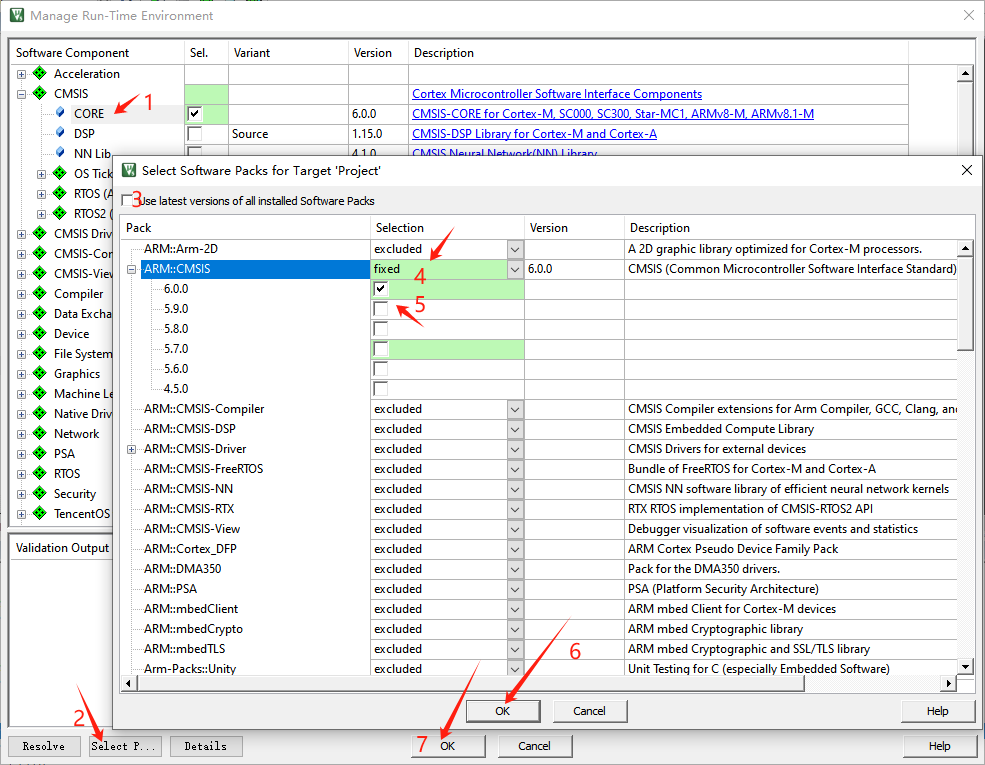Screen dimensions: 985x765
Task: Click the Select Packs button
Action: pyautogui.click(x=125, y=746)
